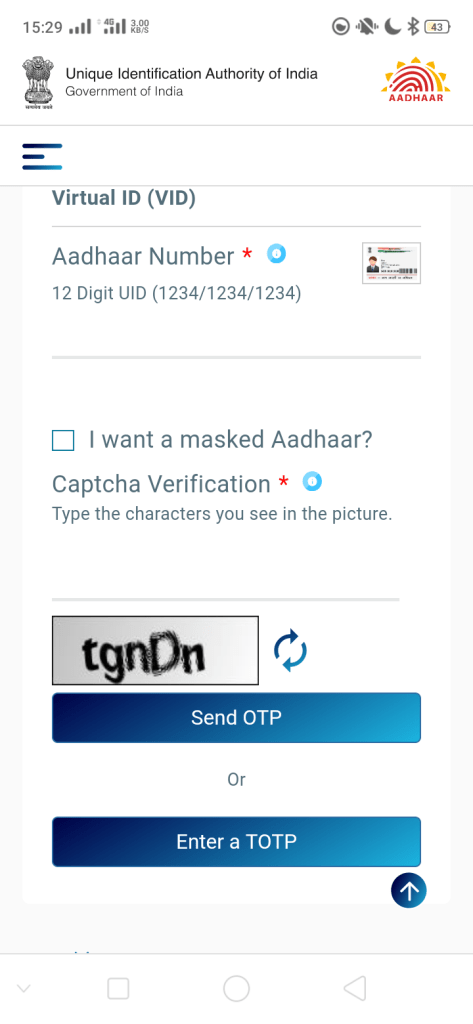Viewport: 473px width, 1024px height.
Task: Click the Government of India emblem
Action: coord(38,82)
